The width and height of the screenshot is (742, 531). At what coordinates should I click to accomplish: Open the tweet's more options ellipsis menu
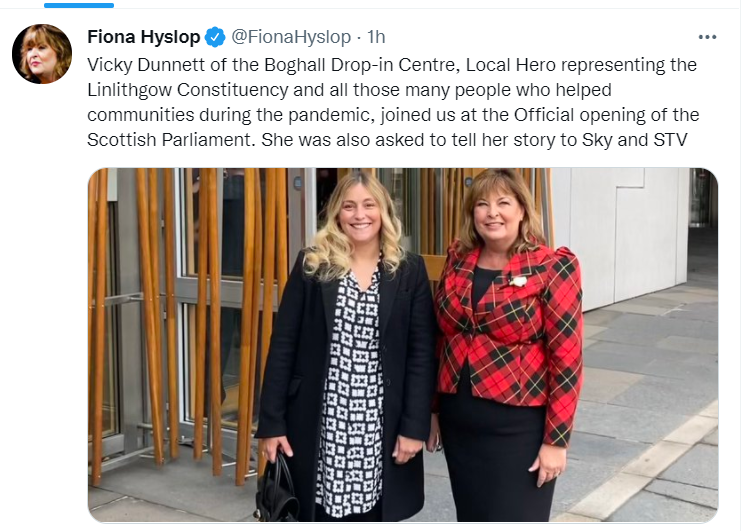707,37
